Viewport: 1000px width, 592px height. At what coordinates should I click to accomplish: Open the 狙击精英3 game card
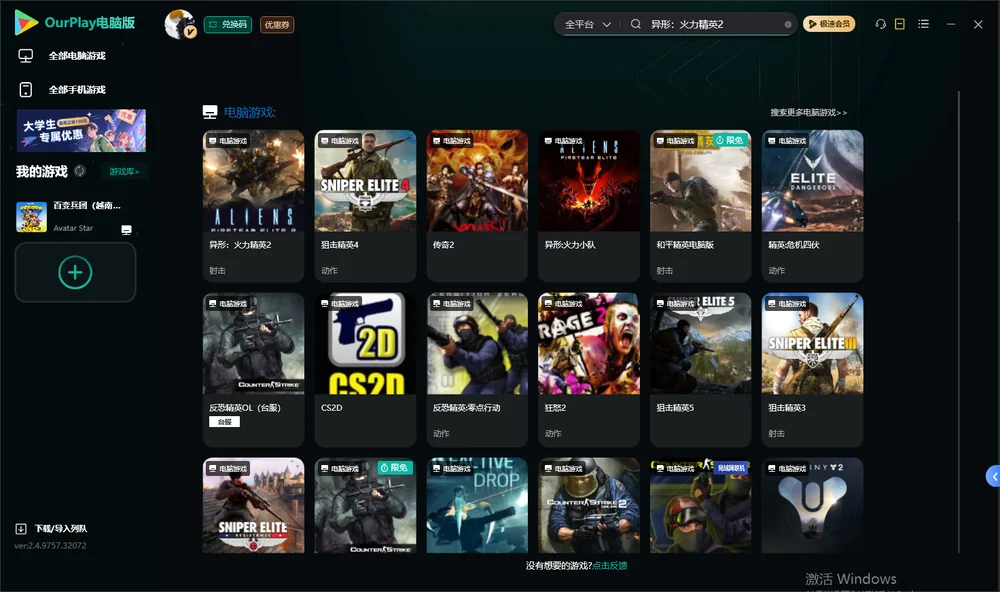pos(812,369)
